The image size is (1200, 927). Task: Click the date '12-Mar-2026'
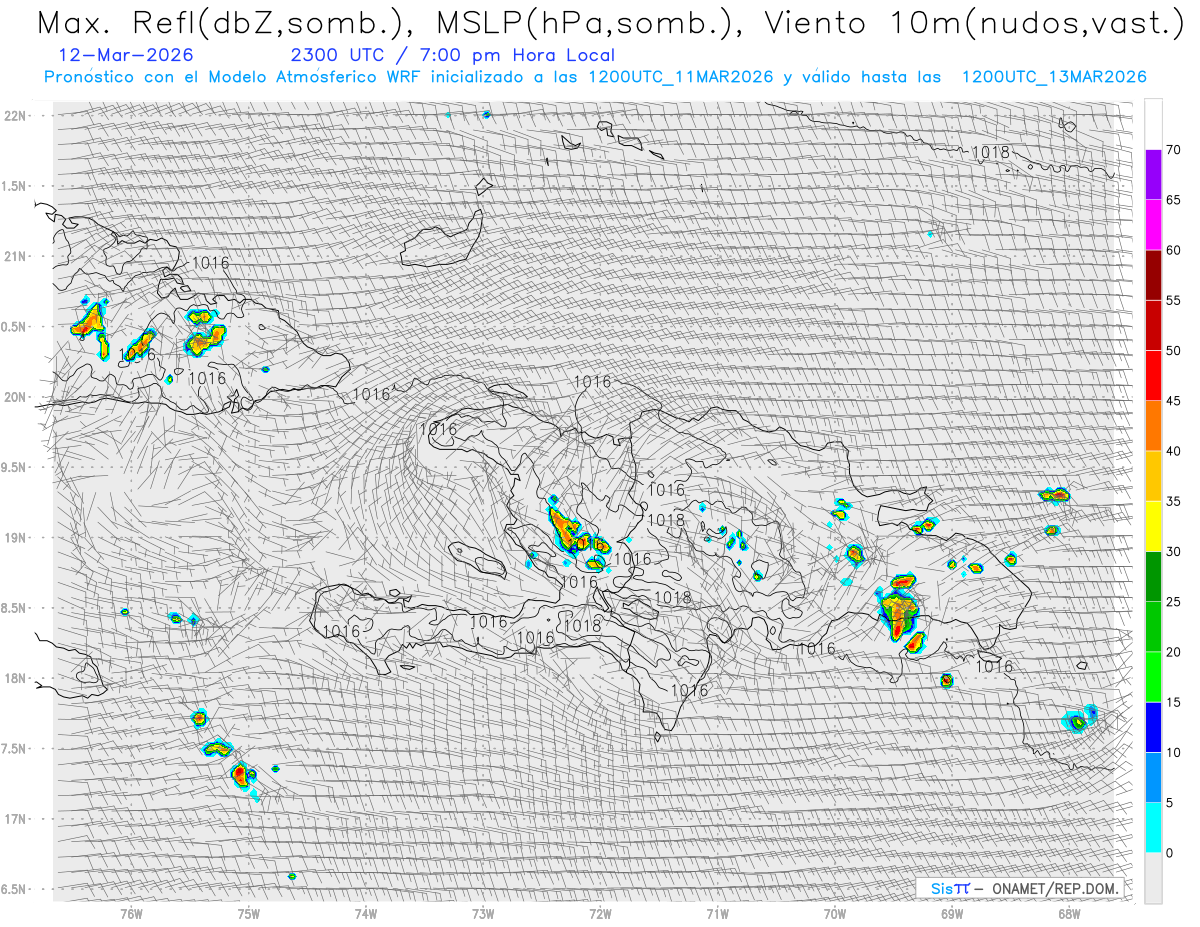coord(126,56)
